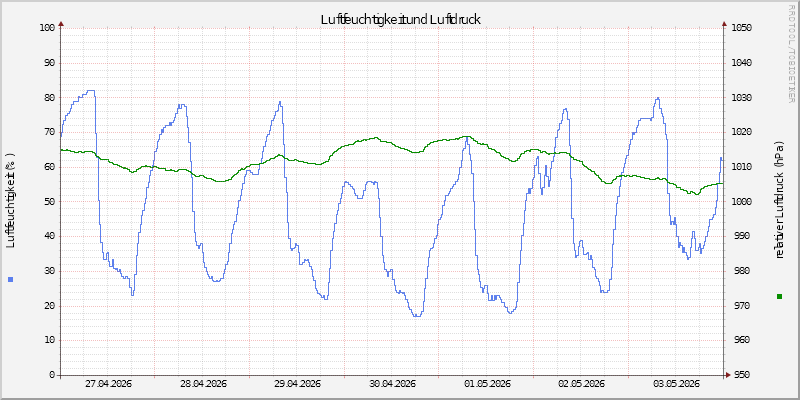The height and width of the screenshot is (400, 800).
Task: Click the left axis label Luftfeuchtigkeit (%)
Action: tap(11, 201)
